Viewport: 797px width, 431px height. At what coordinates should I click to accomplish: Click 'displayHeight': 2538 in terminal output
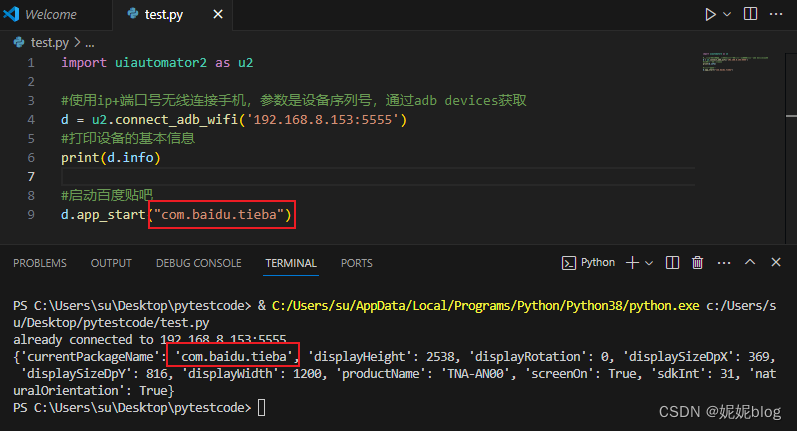point(384,356)
